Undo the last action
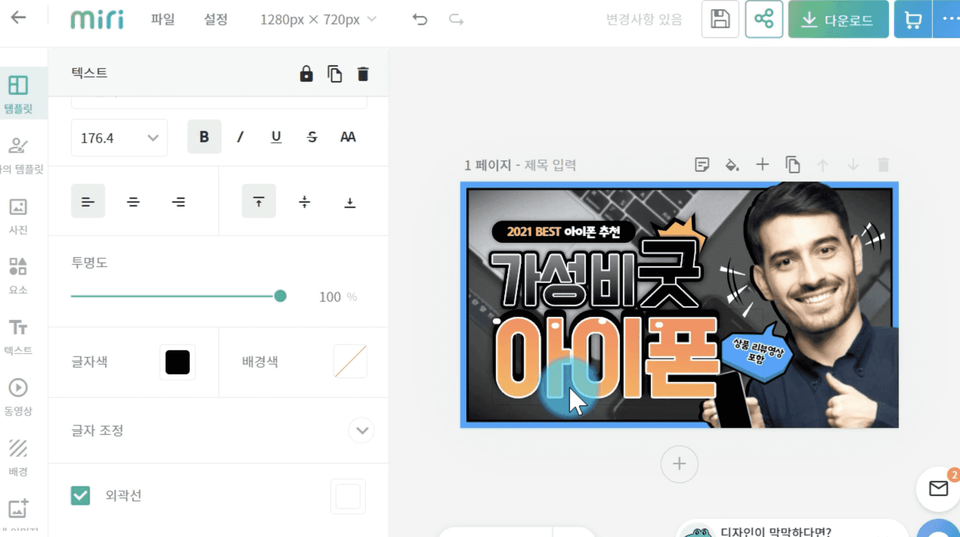960x537 pixels. [419, 20]
